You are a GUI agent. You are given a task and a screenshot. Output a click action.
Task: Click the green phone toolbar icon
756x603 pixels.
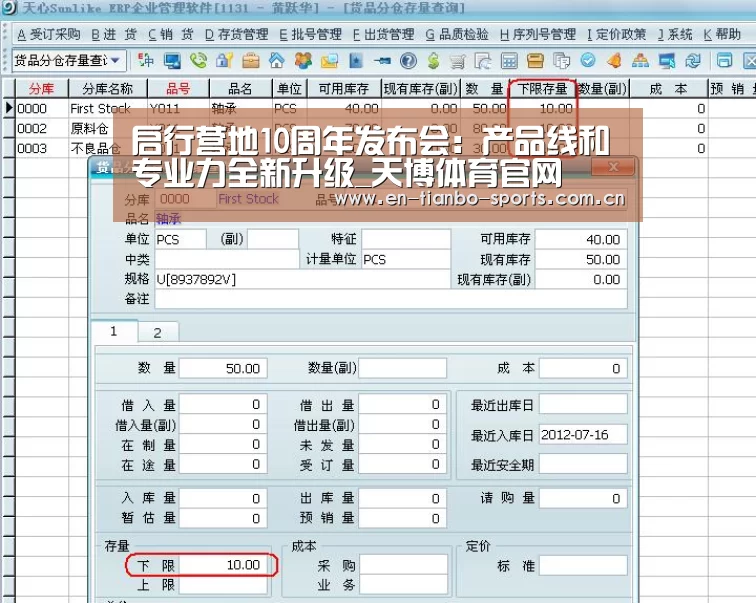point(198,60)
